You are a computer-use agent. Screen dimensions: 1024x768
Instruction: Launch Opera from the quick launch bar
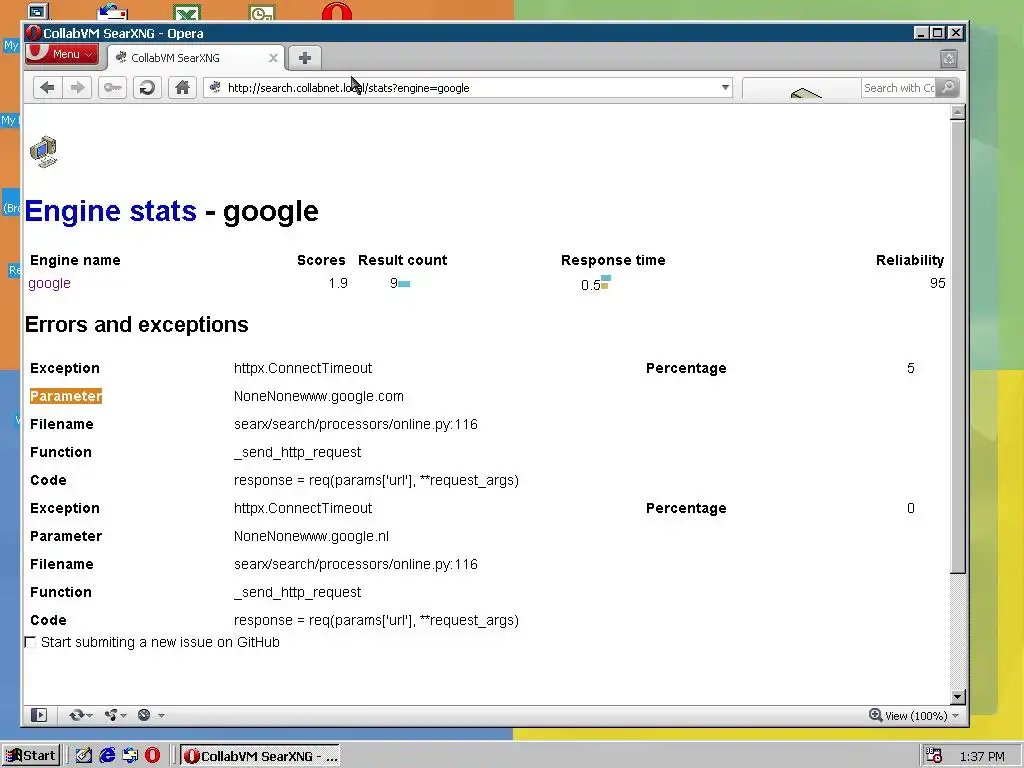tap(152, 756)
